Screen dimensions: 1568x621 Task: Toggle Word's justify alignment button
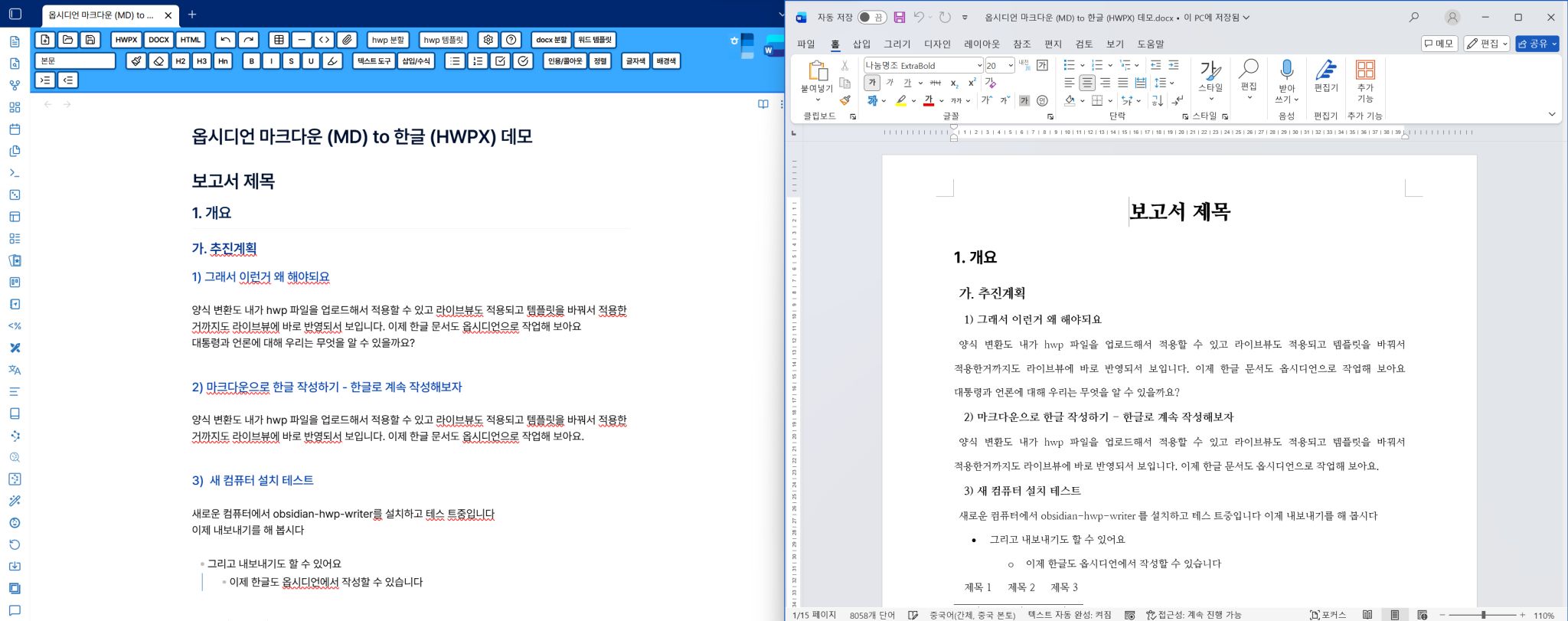(1122, 83)
